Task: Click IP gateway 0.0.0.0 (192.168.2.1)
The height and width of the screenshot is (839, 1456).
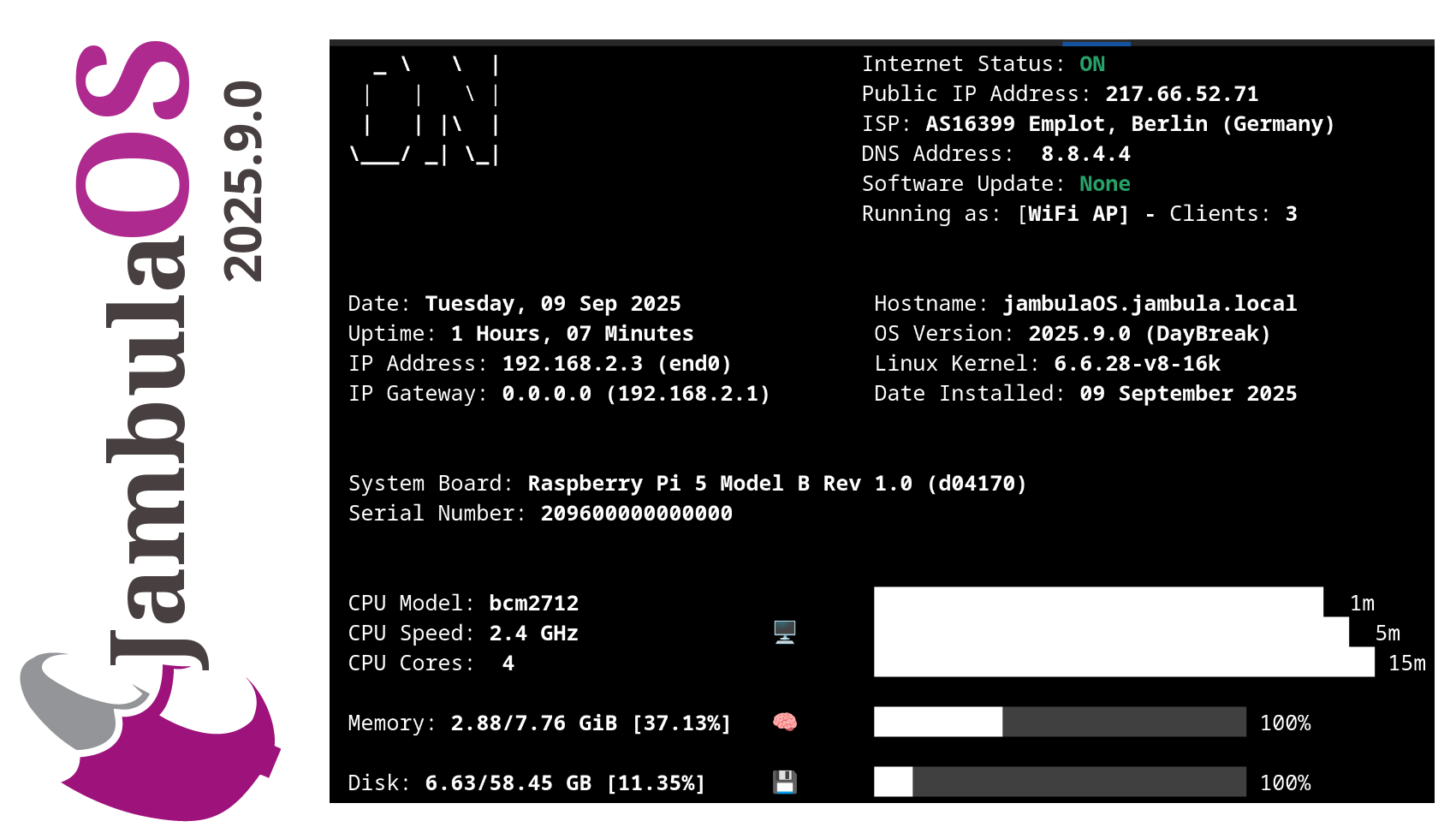Action: tap(636, 394)
